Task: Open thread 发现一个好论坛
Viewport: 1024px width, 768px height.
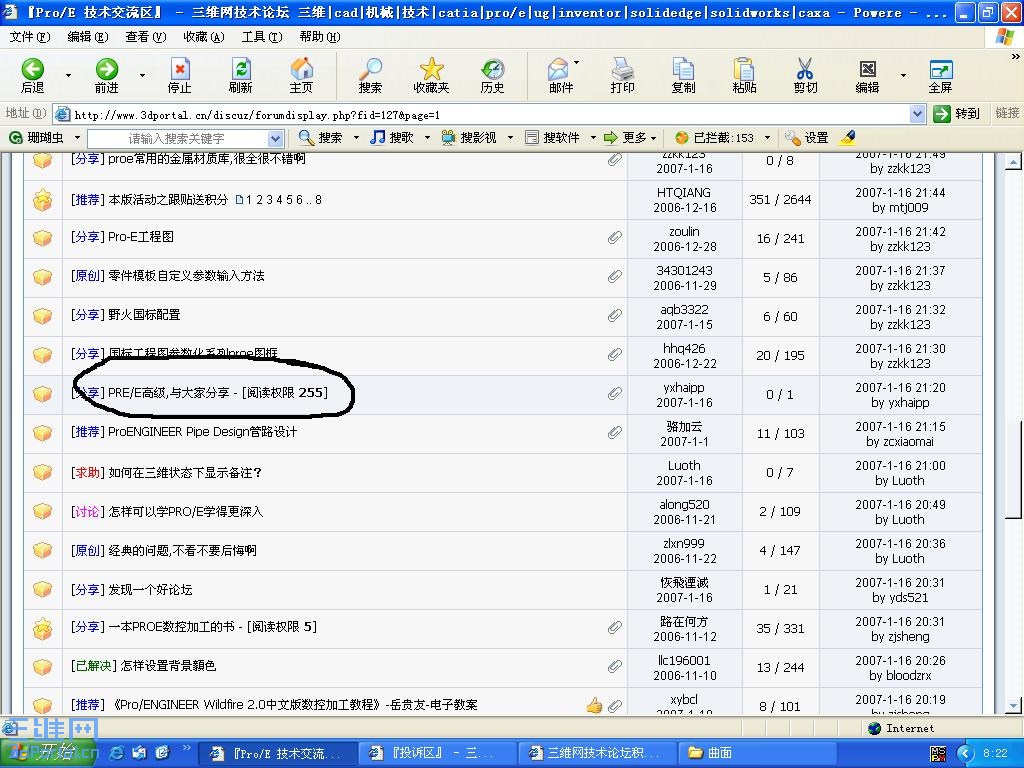Action: pos(150,590)
